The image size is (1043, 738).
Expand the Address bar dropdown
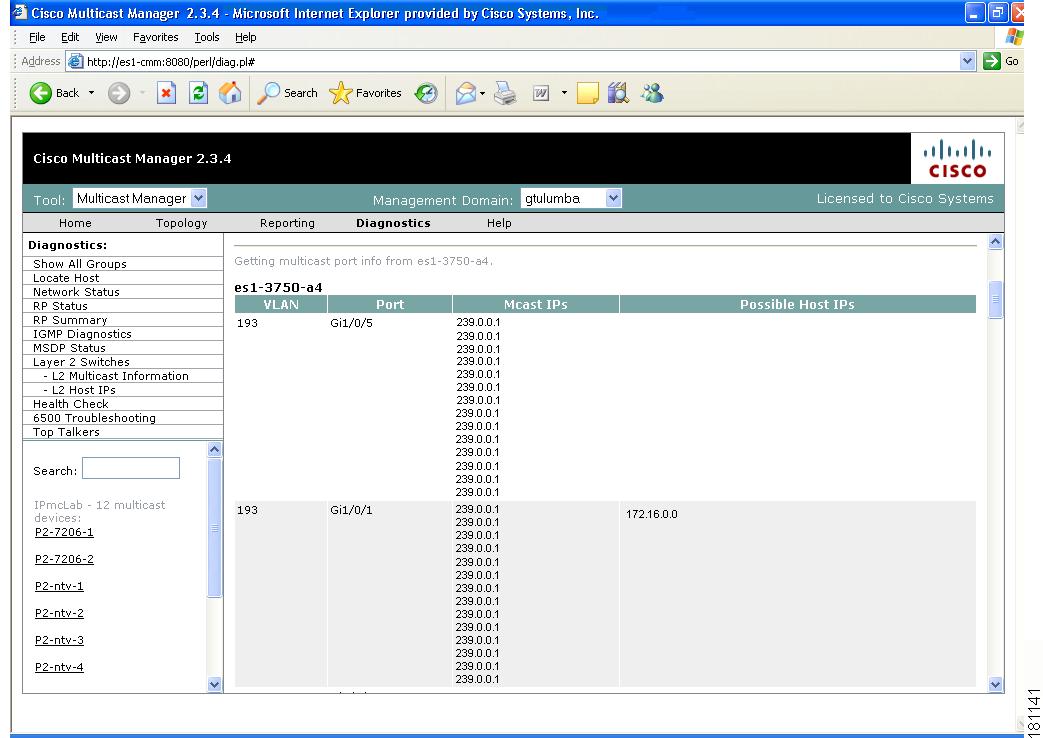967,61
